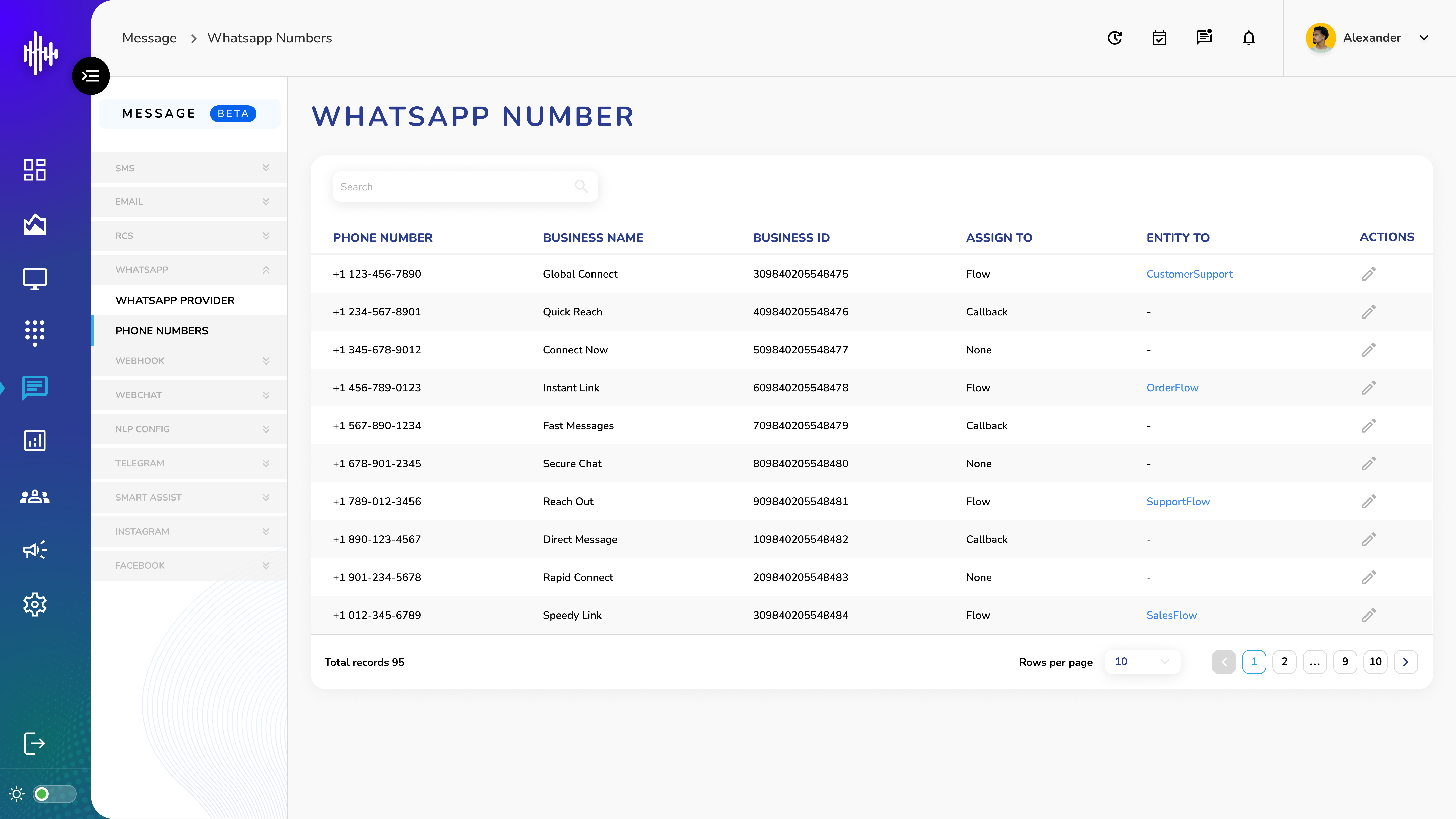This screenshot has height=819, width=1456.
Task: Open the messages icon in header
Action: point(1204,37)
